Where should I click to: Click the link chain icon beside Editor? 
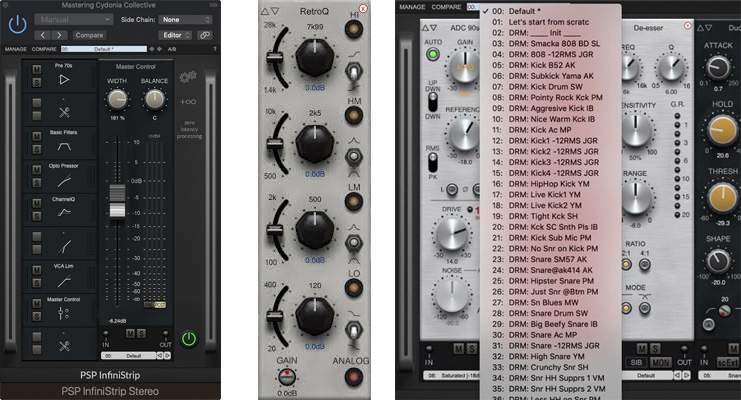(204, 35)
